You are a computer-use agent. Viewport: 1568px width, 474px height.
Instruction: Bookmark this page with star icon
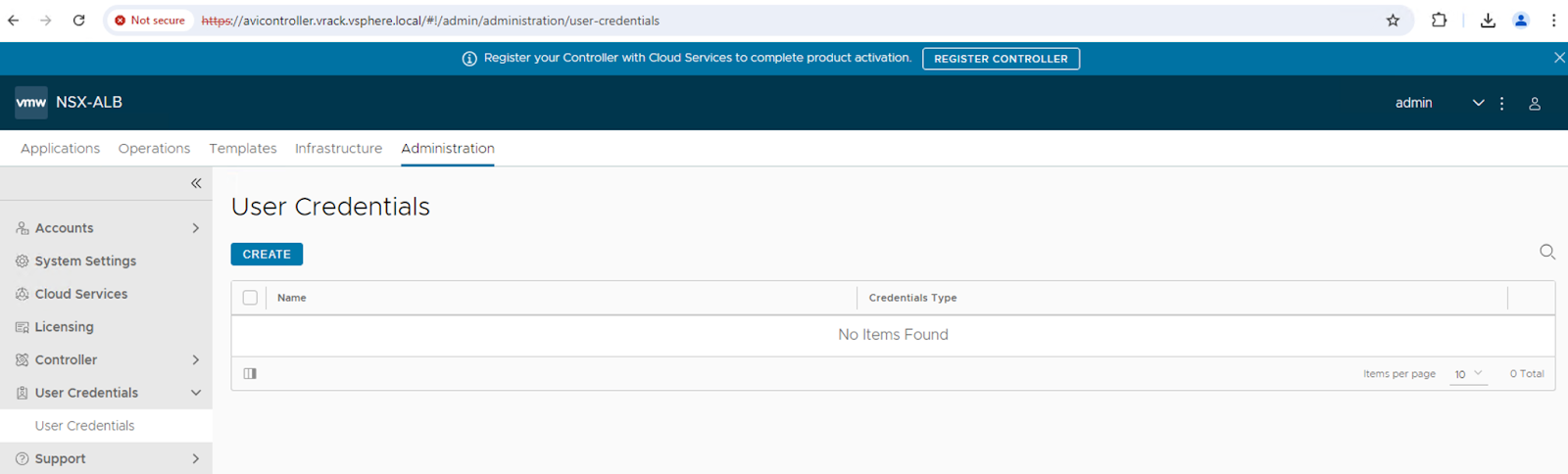pyautogui.click(x=1393, y=21)
